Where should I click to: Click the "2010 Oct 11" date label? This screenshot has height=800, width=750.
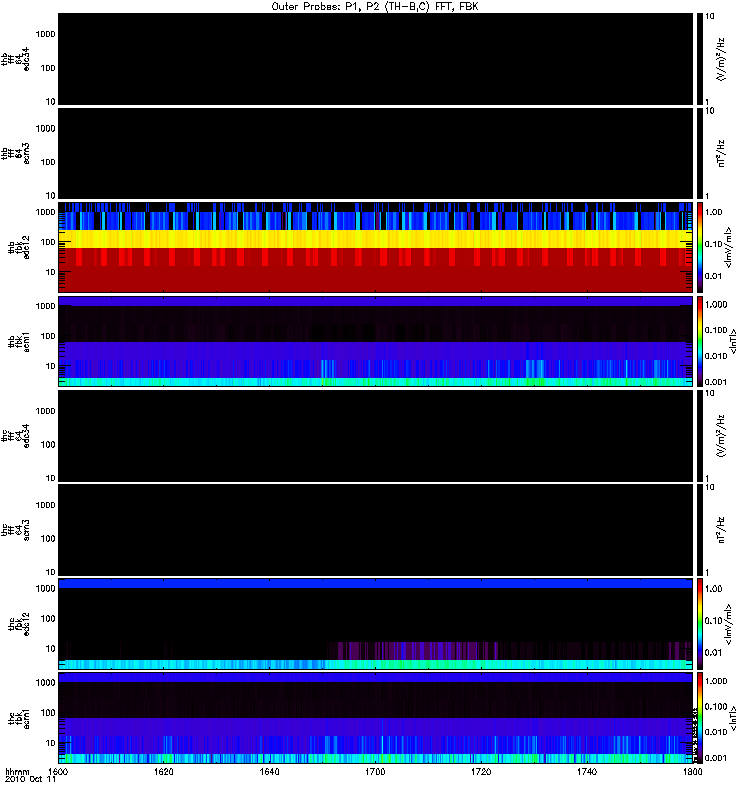click(x=30, y=780)
